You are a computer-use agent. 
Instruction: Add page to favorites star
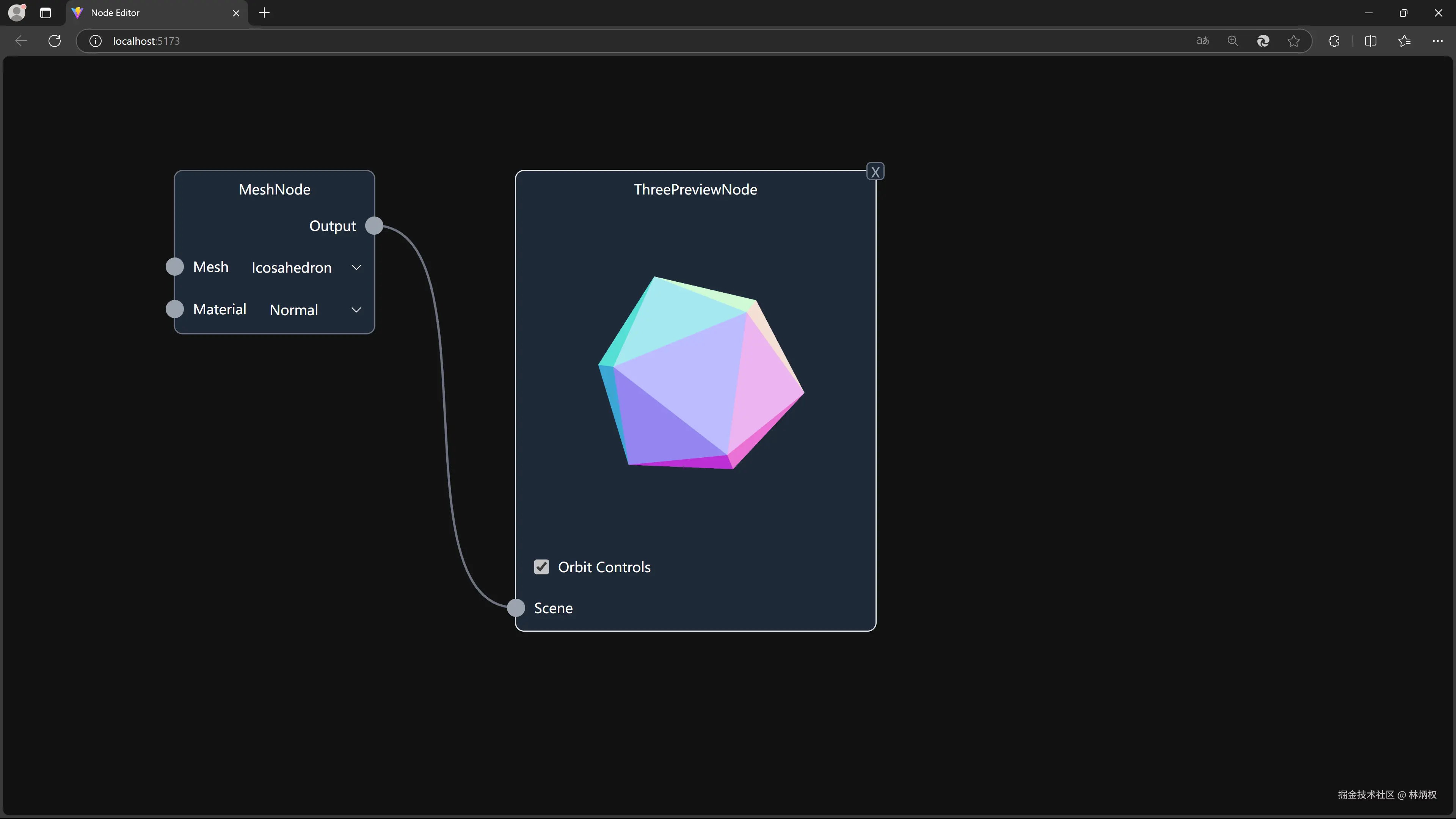coord(1293,41)
